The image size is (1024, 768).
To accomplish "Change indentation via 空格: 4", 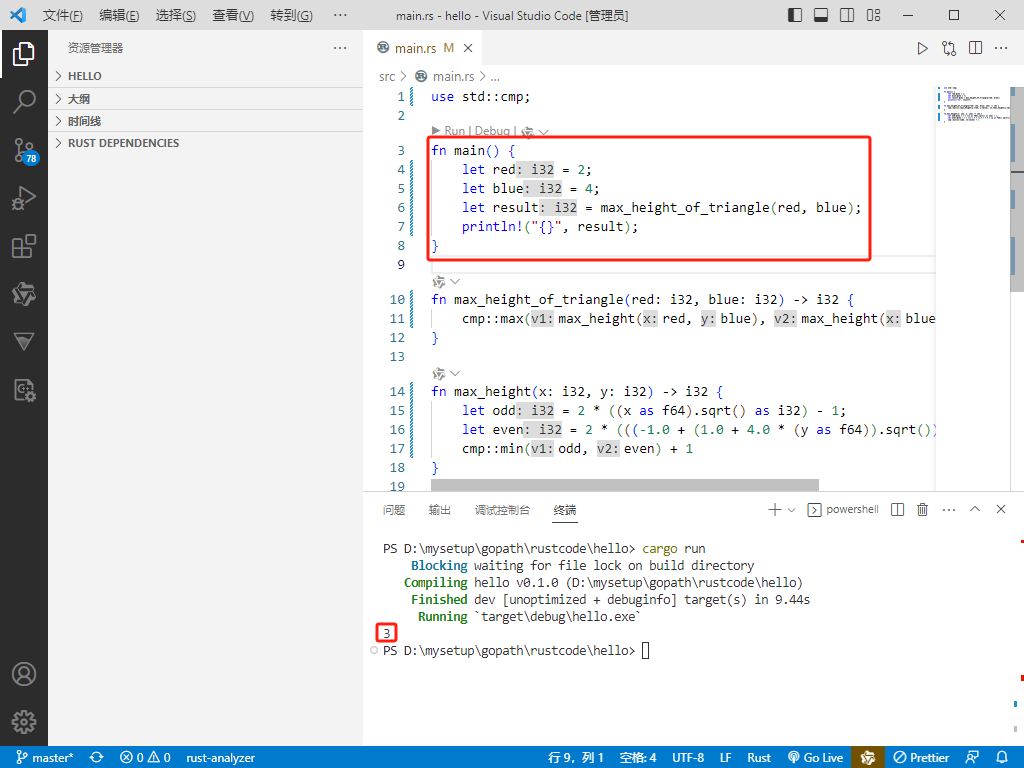I will (638, 758).
